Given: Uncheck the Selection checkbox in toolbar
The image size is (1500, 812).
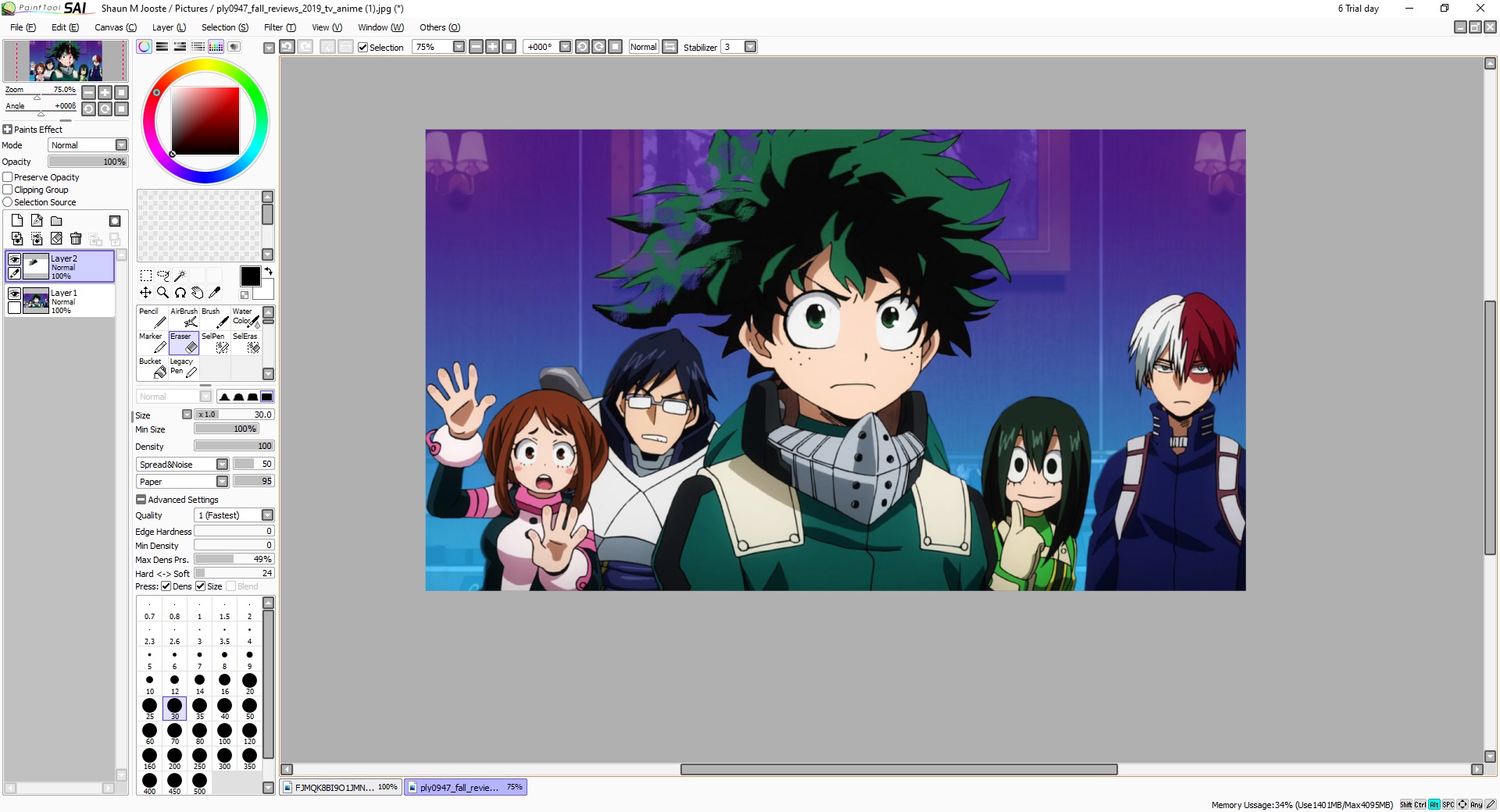Looking at the screenshot, I should click(363, 47).
